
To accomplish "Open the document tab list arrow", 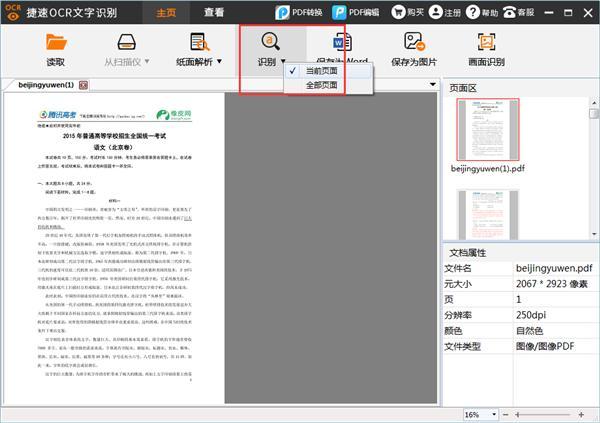I will [433, 84].
